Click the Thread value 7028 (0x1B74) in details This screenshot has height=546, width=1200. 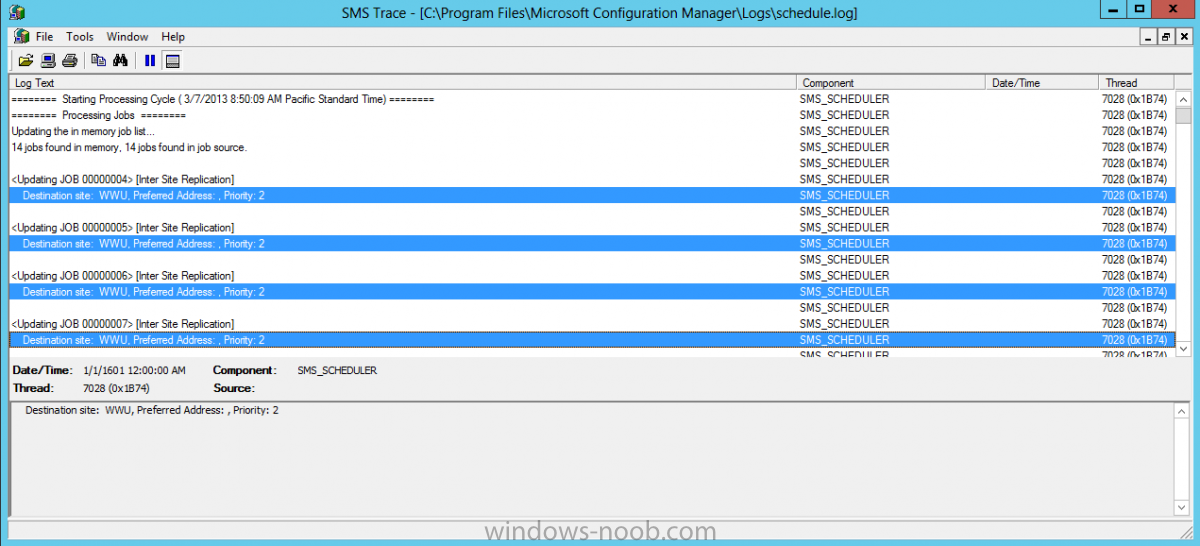click(x=116, y=387)
